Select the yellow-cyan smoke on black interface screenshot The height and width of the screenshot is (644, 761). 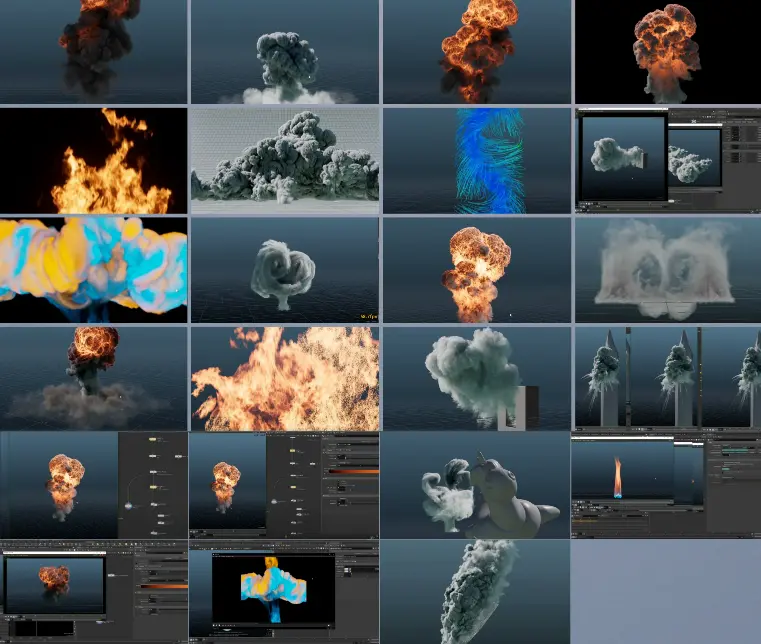tap(284, 592)
